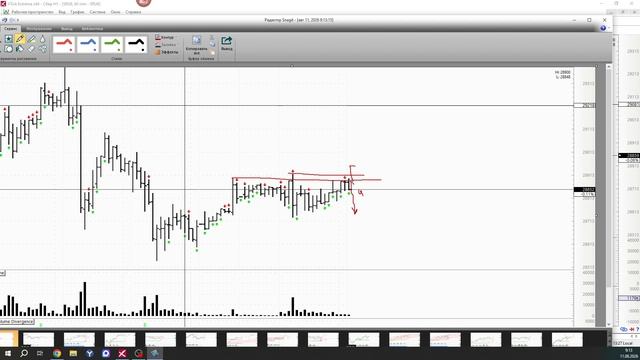Apply the blue pen line style

click(88, 44)
